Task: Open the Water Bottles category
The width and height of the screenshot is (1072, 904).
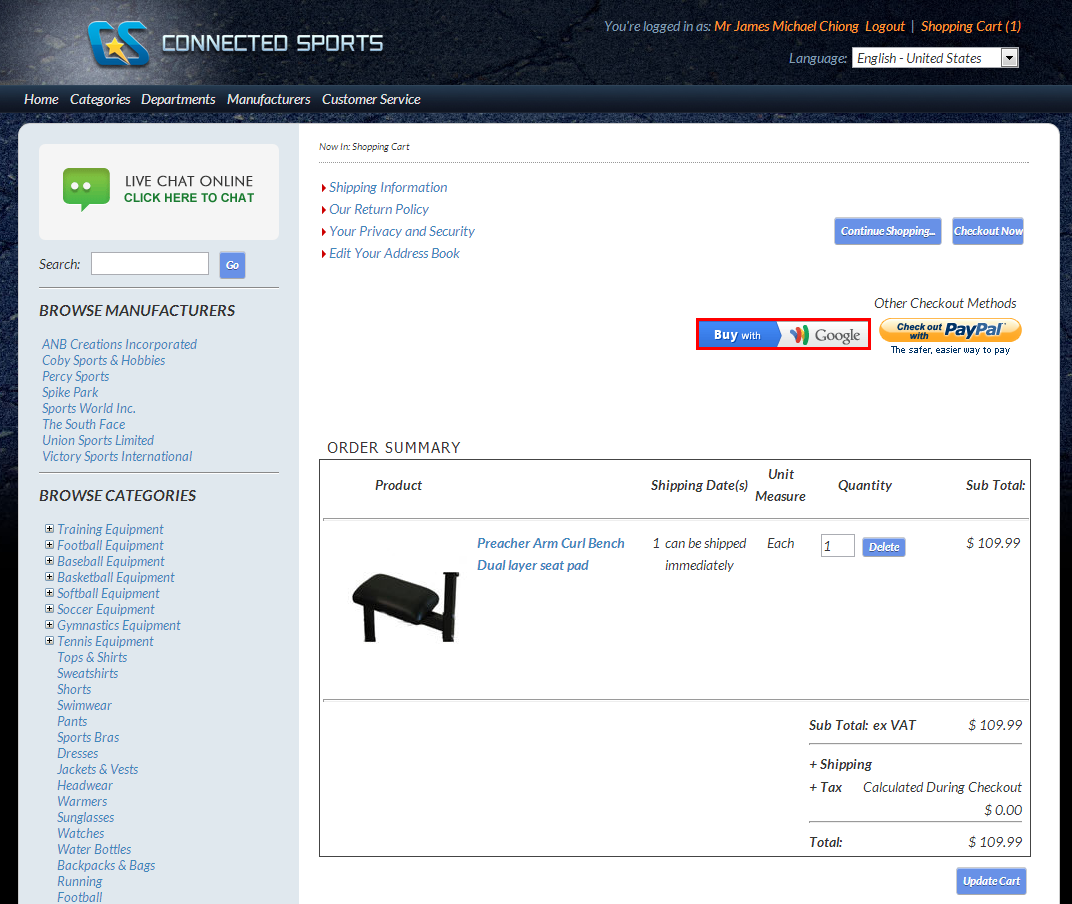Action: (x=94, y=849)
